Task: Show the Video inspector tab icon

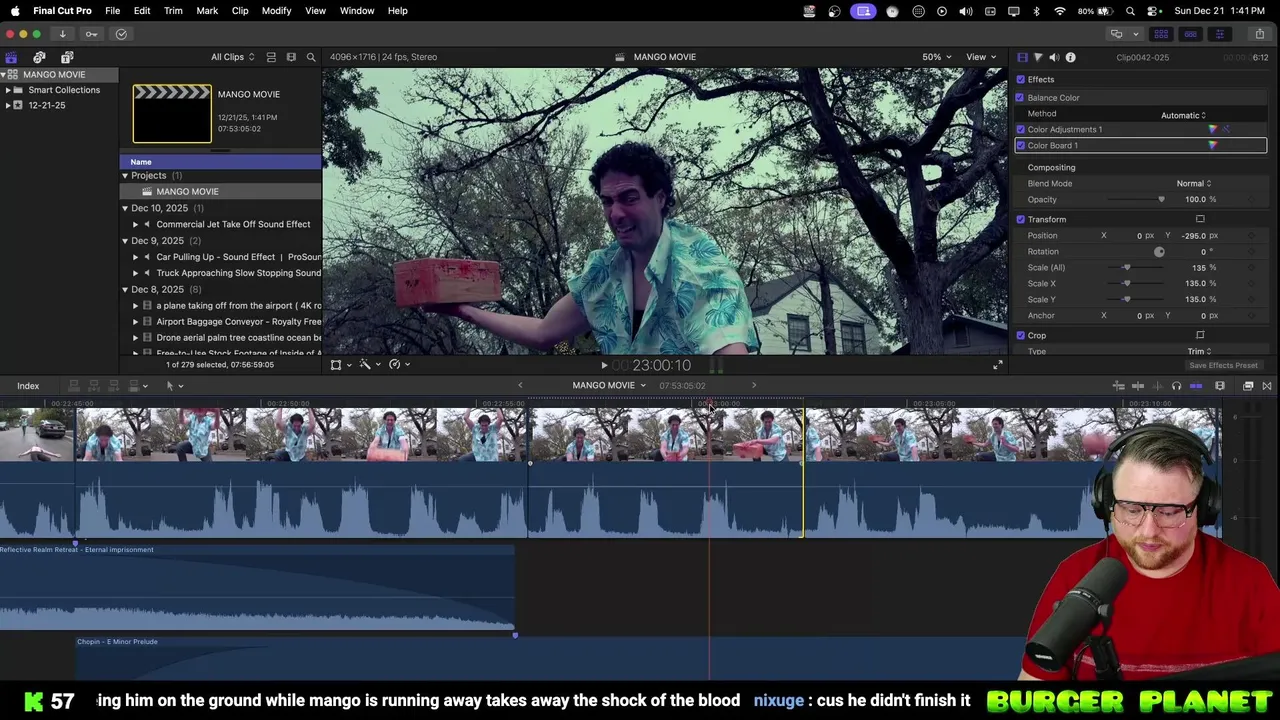Action: click(1022, 57)
